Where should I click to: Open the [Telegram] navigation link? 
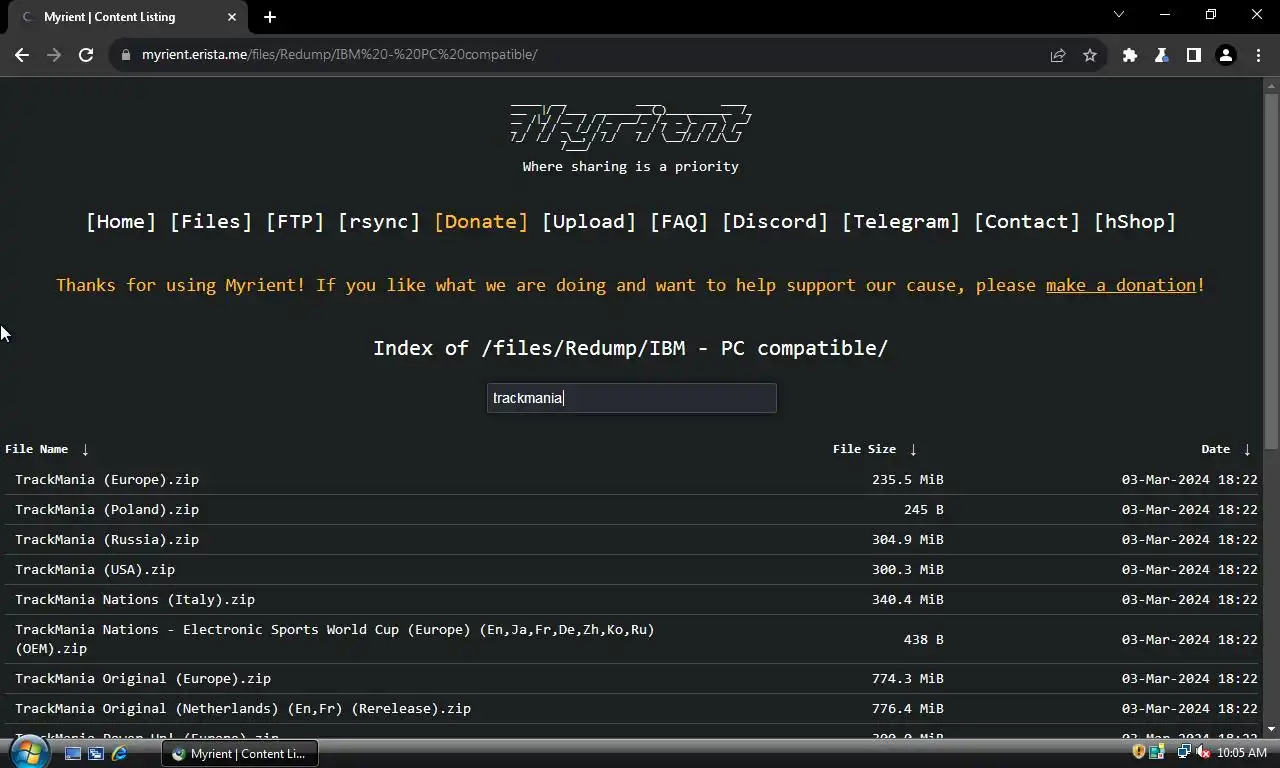(901, 222)
